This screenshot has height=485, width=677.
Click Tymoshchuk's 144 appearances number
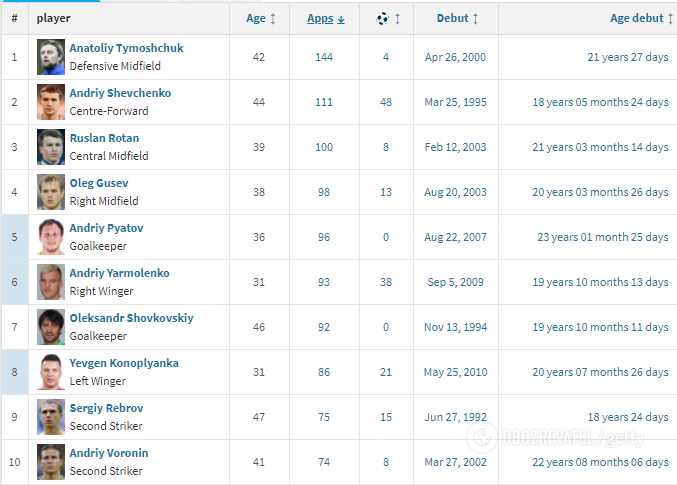[x=324, y=57]
